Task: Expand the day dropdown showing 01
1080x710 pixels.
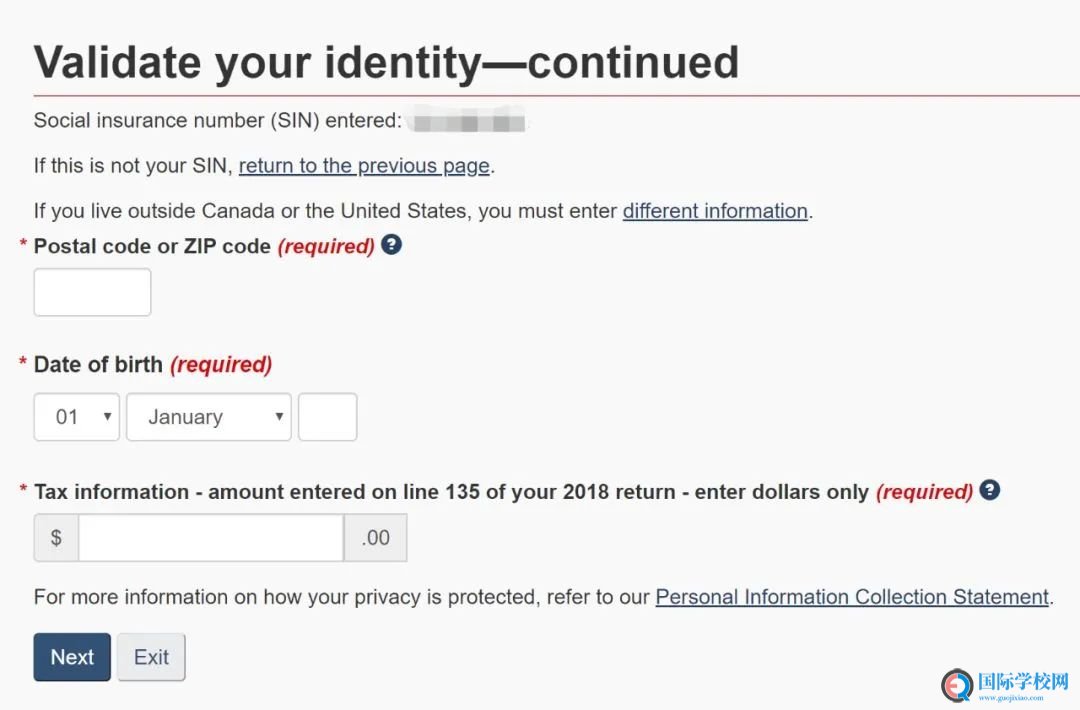Action: coord(76,417)
